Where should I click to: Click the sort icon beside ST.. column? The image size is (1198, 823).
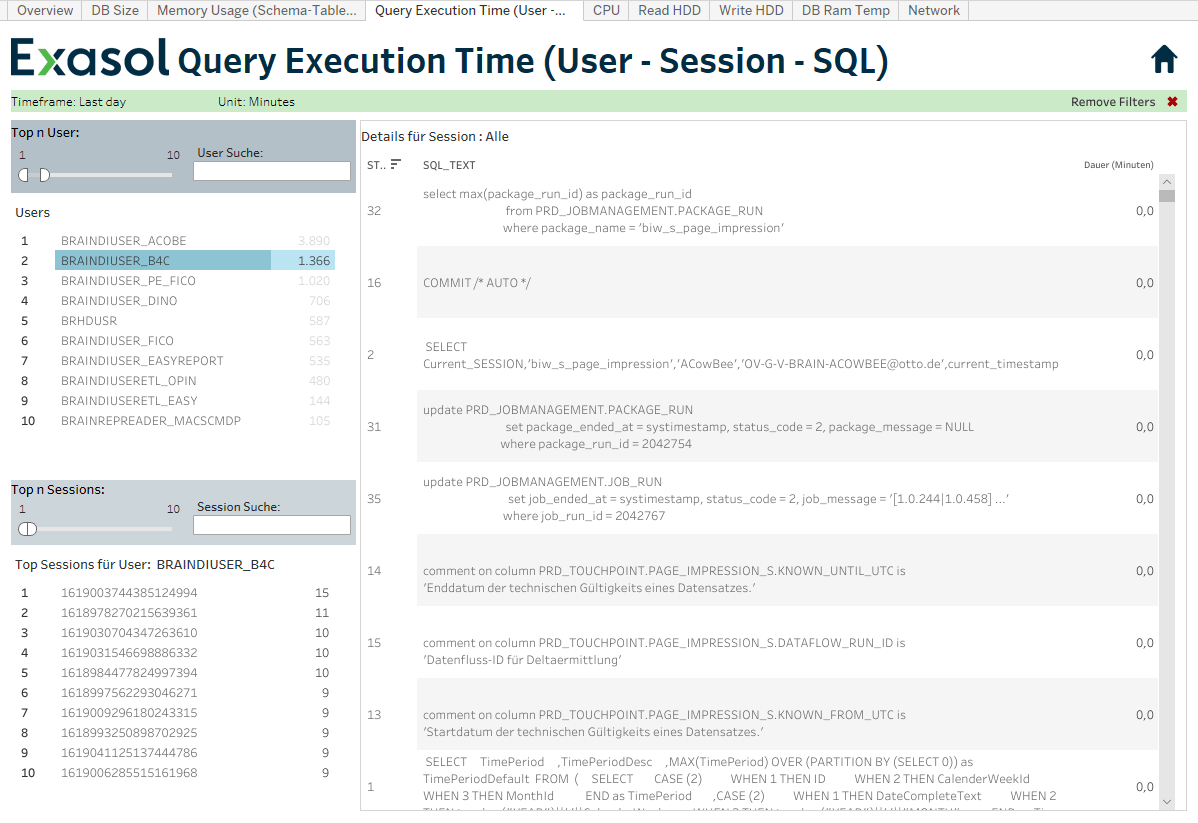tap(395, 164)
